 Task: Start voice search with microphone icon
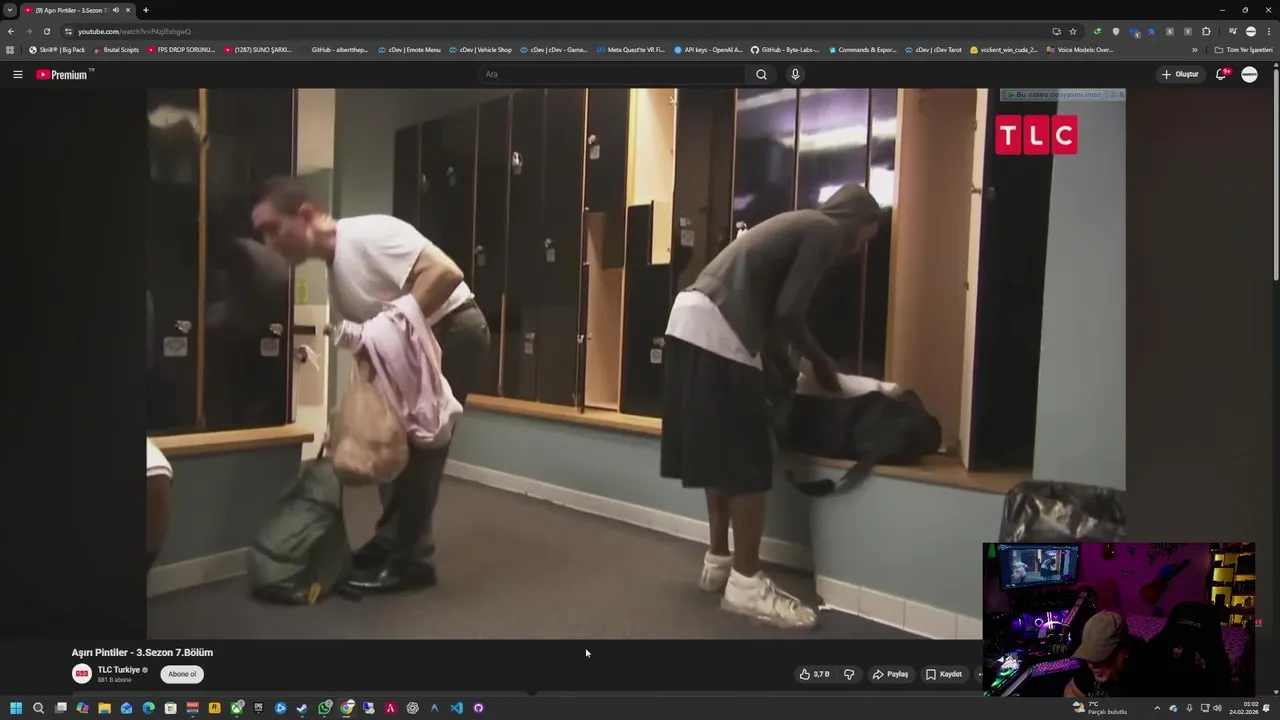pyautogui.click(x=795, y=74)
